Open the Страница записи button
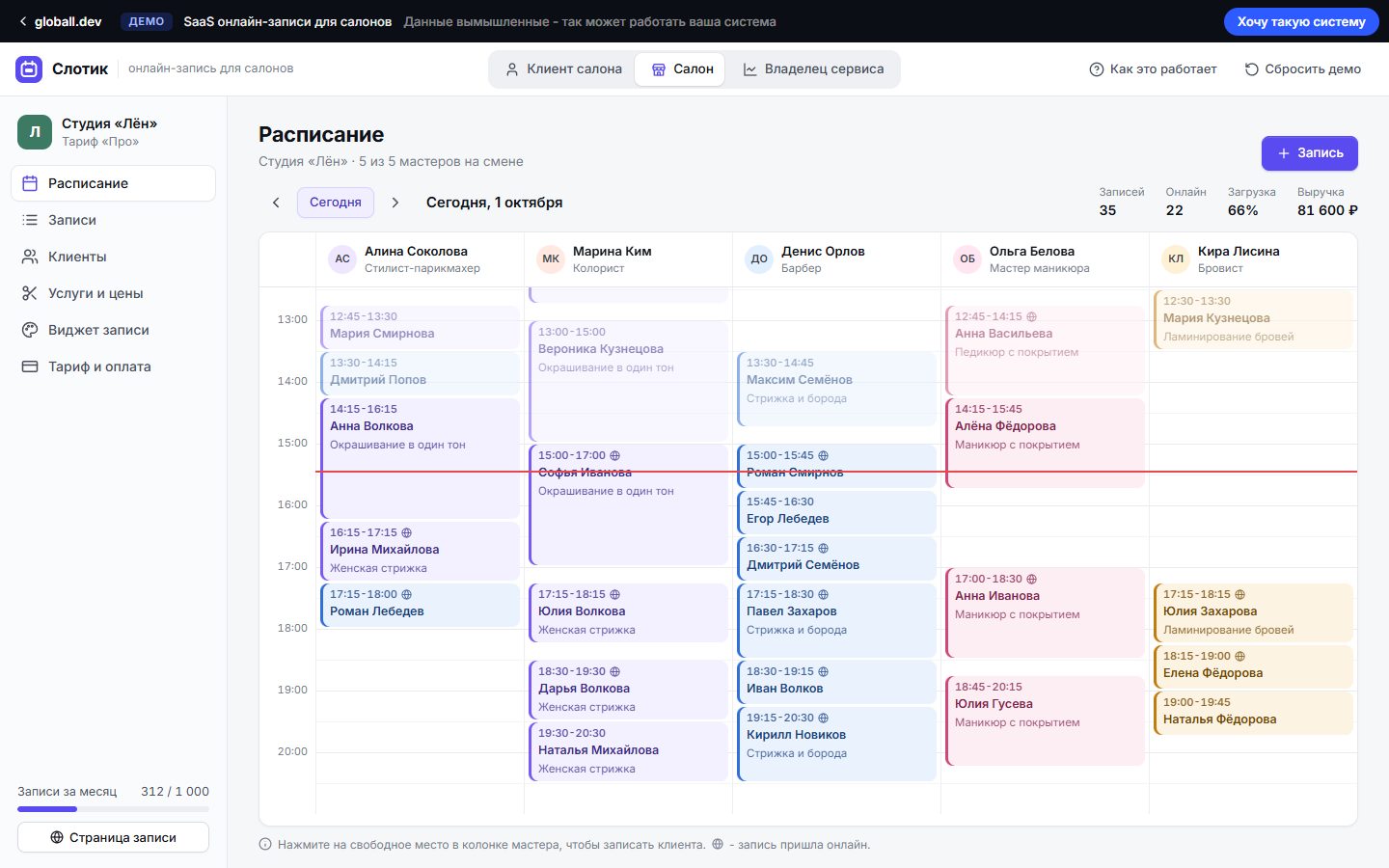This screenshot has width=1389, height=868. (x=113, y=837)
